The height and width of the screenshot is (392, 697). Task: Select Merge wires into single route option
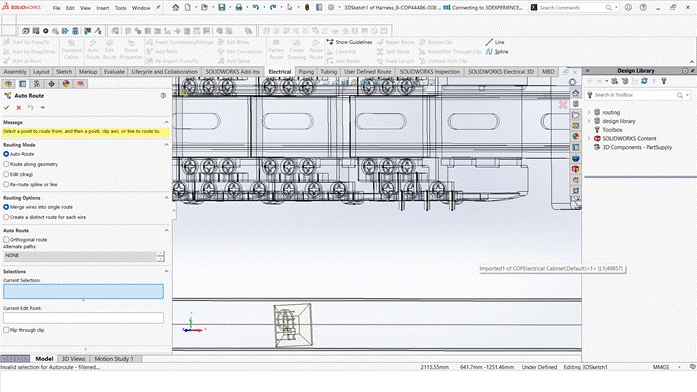[x=6, y=207]
